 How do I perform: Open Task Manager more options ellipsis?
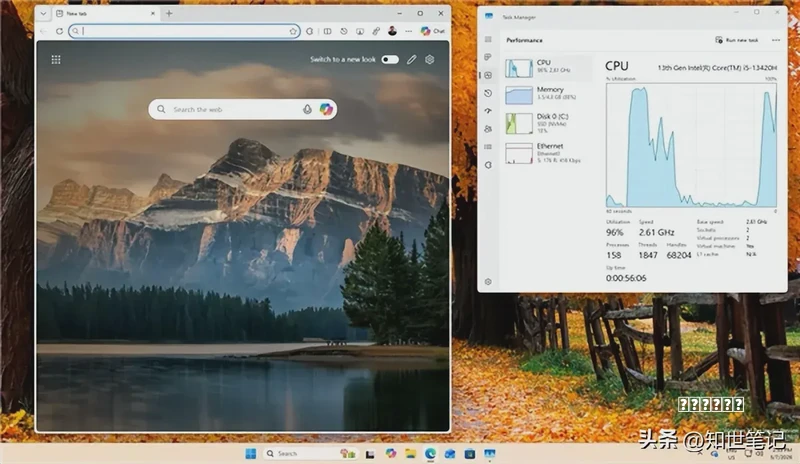click(776, 40)
